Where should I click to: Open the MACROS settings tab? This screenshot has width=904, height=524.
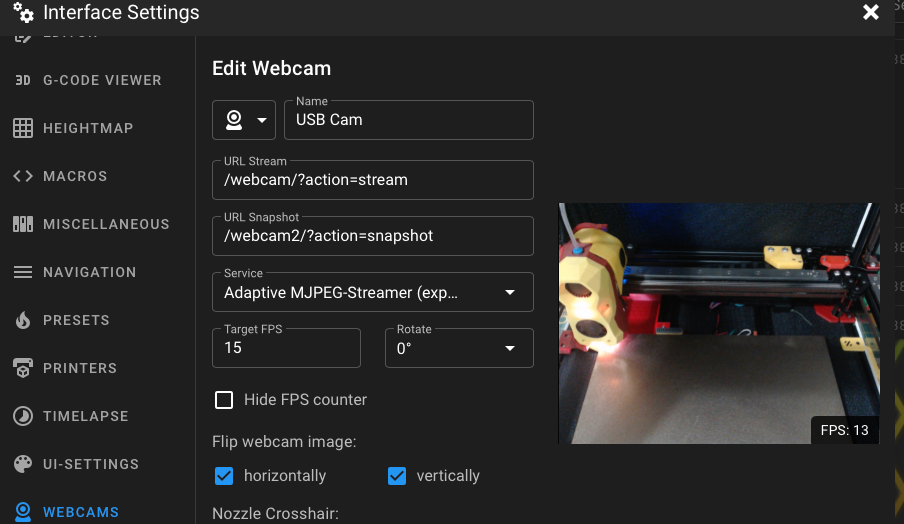[x=97, y=176]
